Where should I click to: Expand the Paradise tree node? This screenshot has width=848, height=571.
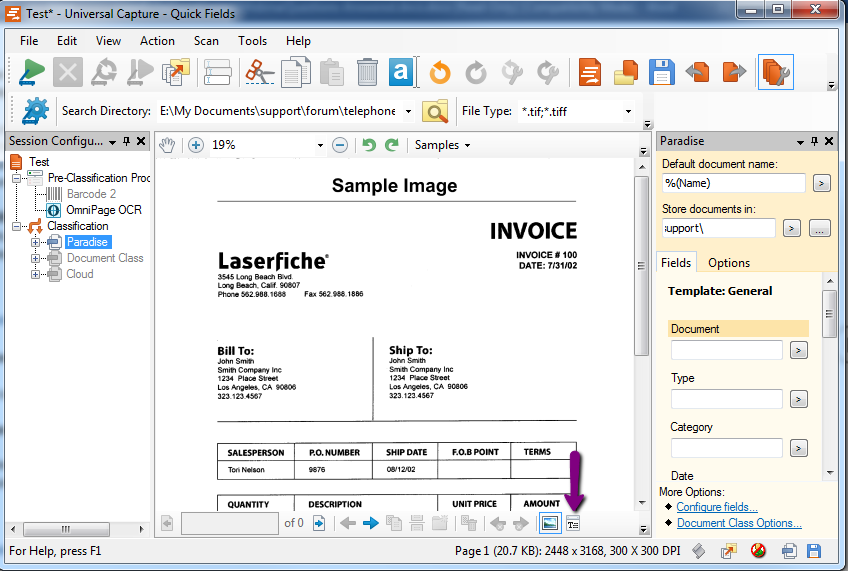[35, 242]
